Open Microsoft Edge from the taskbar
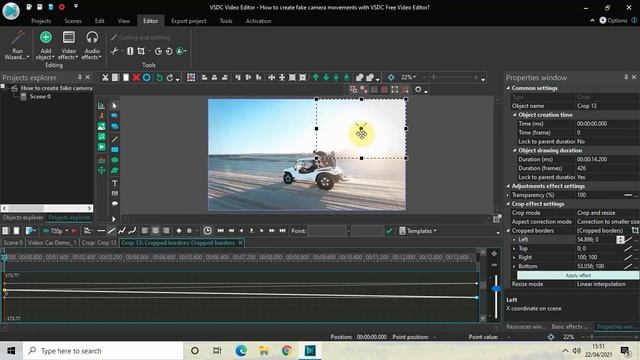The height and width of the screenshot is (360, 640). click(241, 351)
